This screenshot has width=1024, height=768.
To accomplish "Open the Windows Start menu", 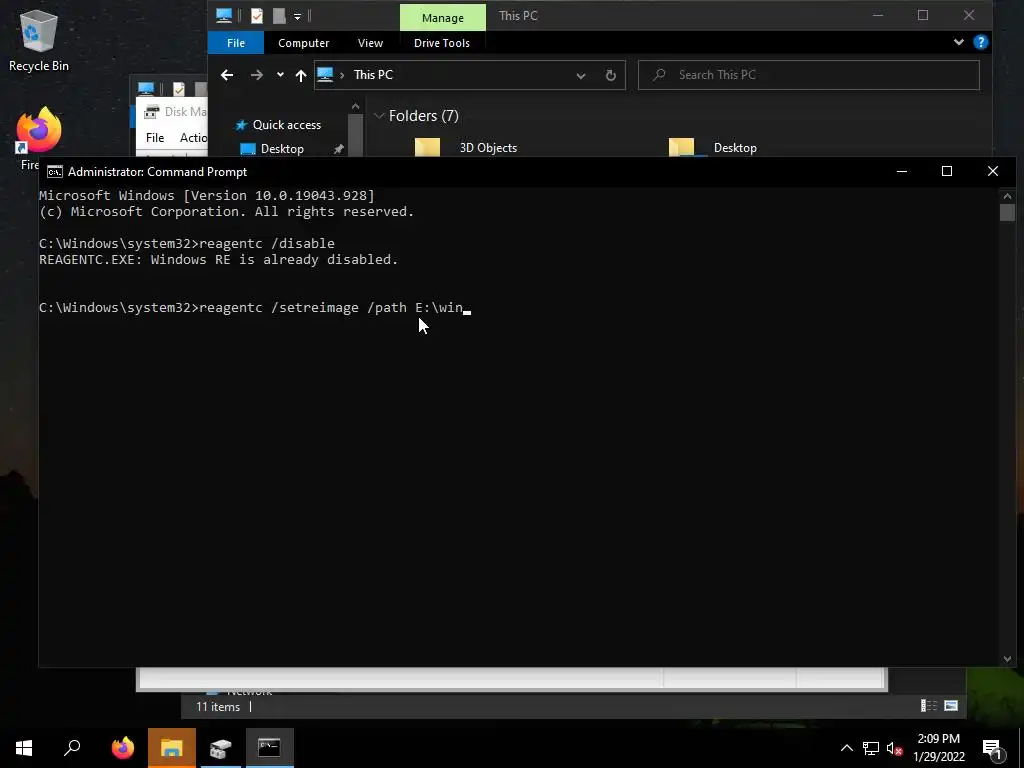I will click(24, 748).
